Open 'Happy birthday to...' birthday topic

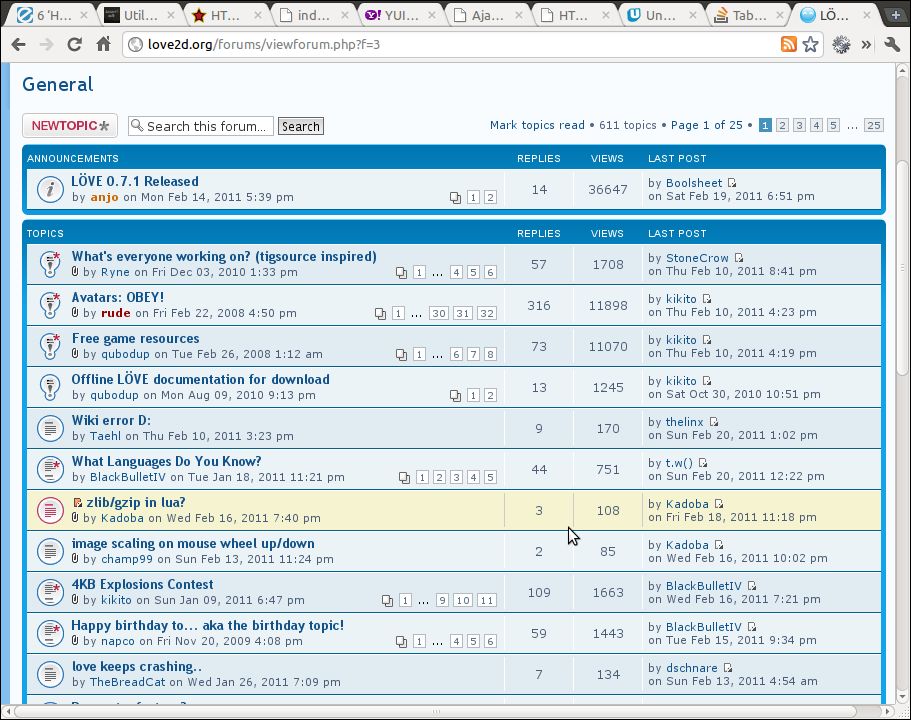click(207, 626)
